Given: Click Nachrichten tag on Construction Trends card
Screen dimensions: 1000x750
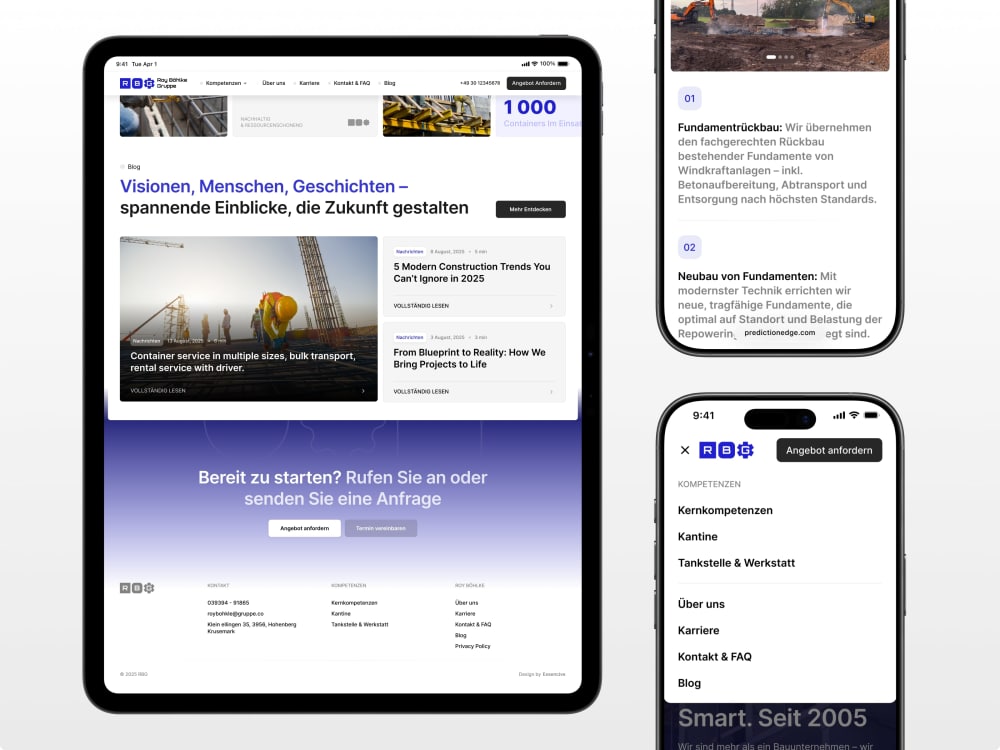Looking at the screenshot, I should [409, 252].
